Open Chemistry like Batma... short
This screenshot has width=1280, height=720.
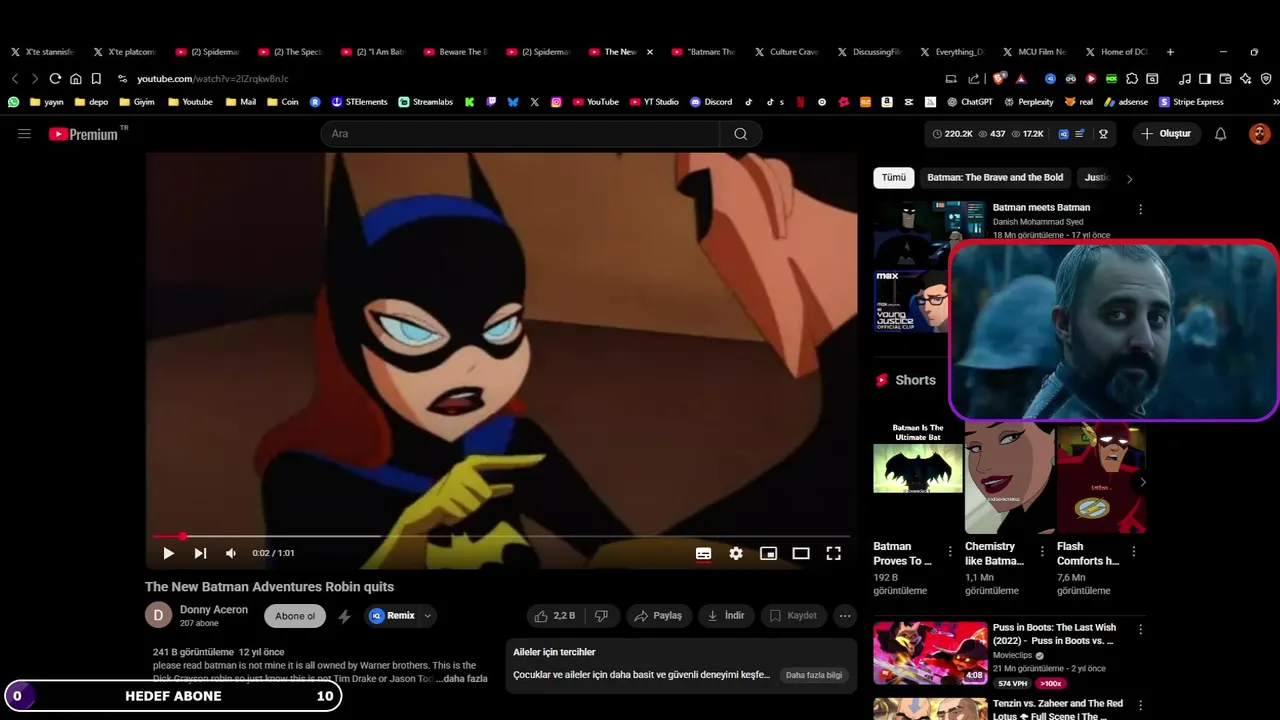[1009, 478]
